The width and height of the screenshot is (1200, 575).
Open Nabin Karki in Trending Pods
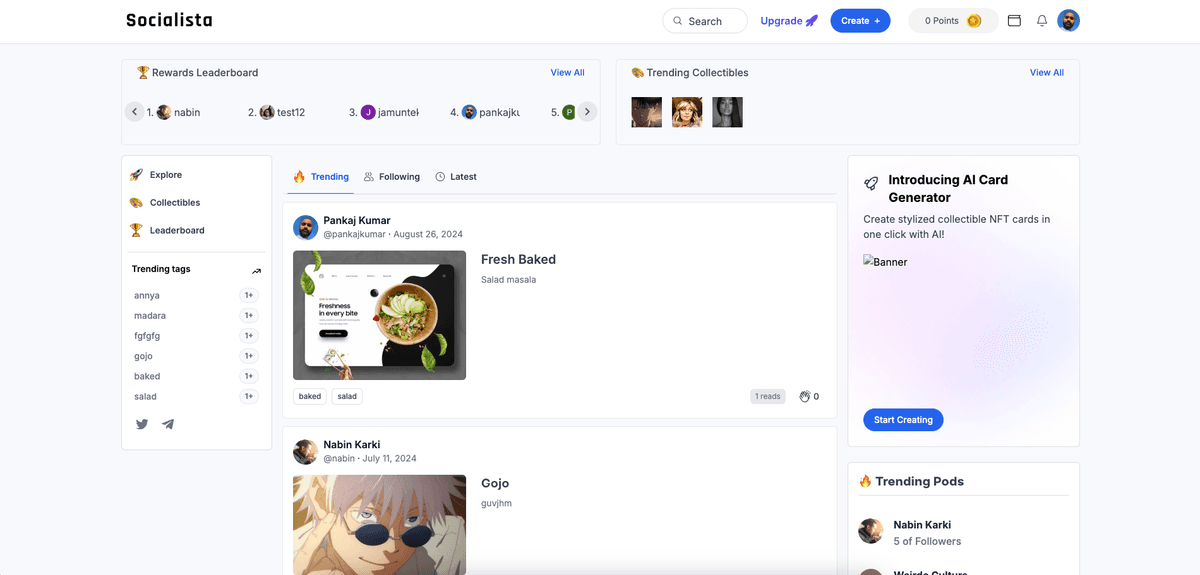pyautogui.click(x=922, y=525)
